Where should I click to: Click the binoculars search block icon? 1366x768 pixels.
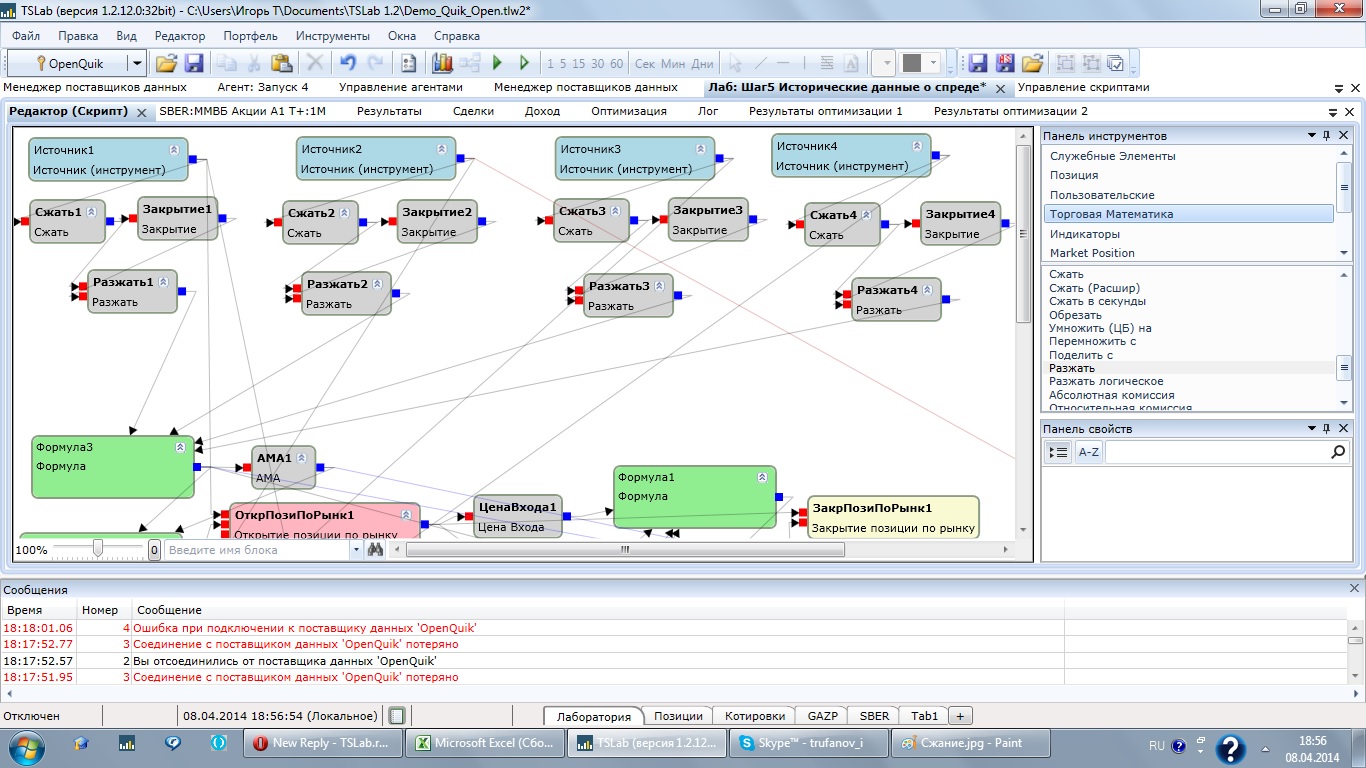(x=376, y=550)
